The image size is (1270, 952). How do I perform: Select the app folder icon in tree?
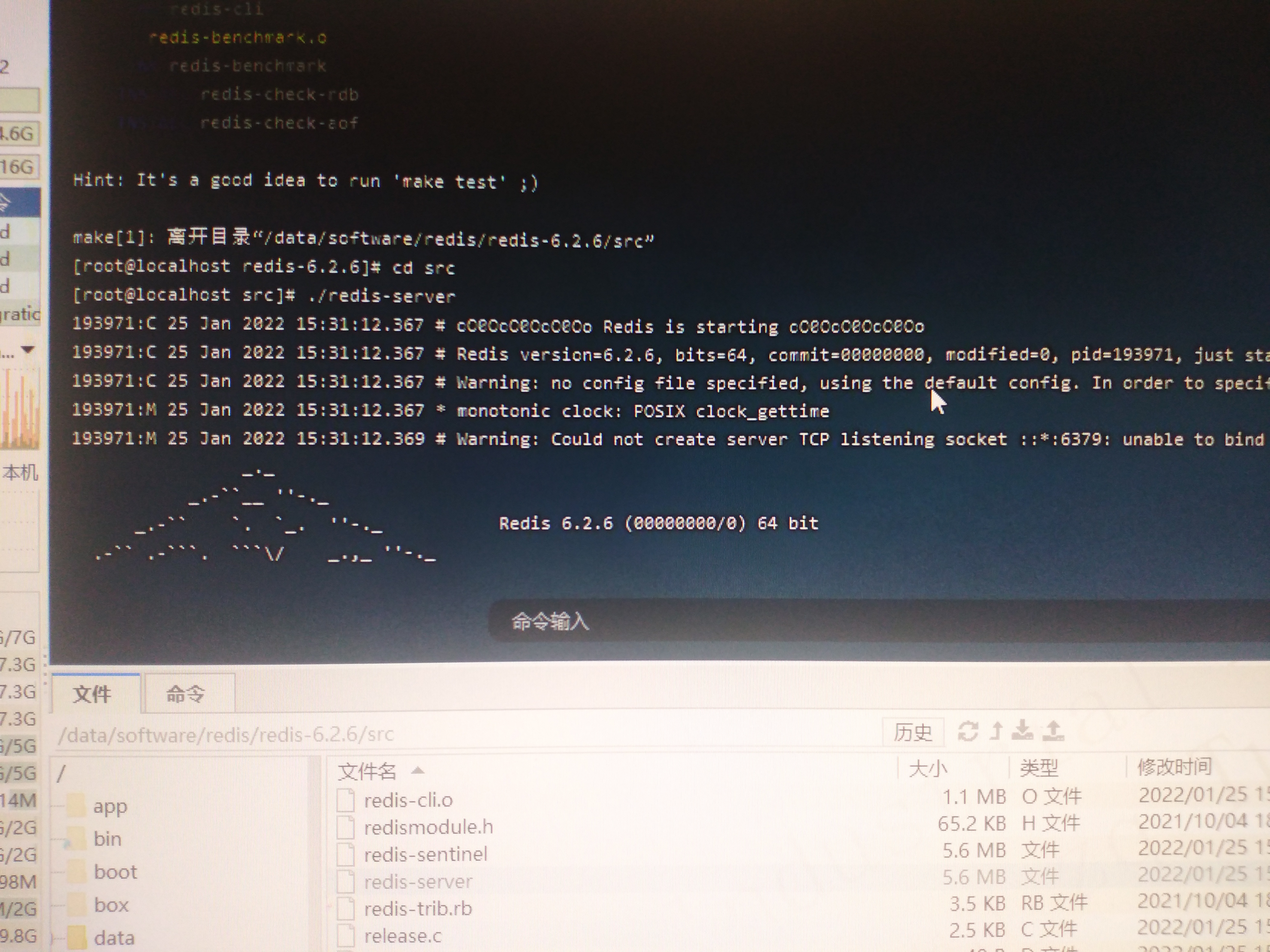[76, 806]
